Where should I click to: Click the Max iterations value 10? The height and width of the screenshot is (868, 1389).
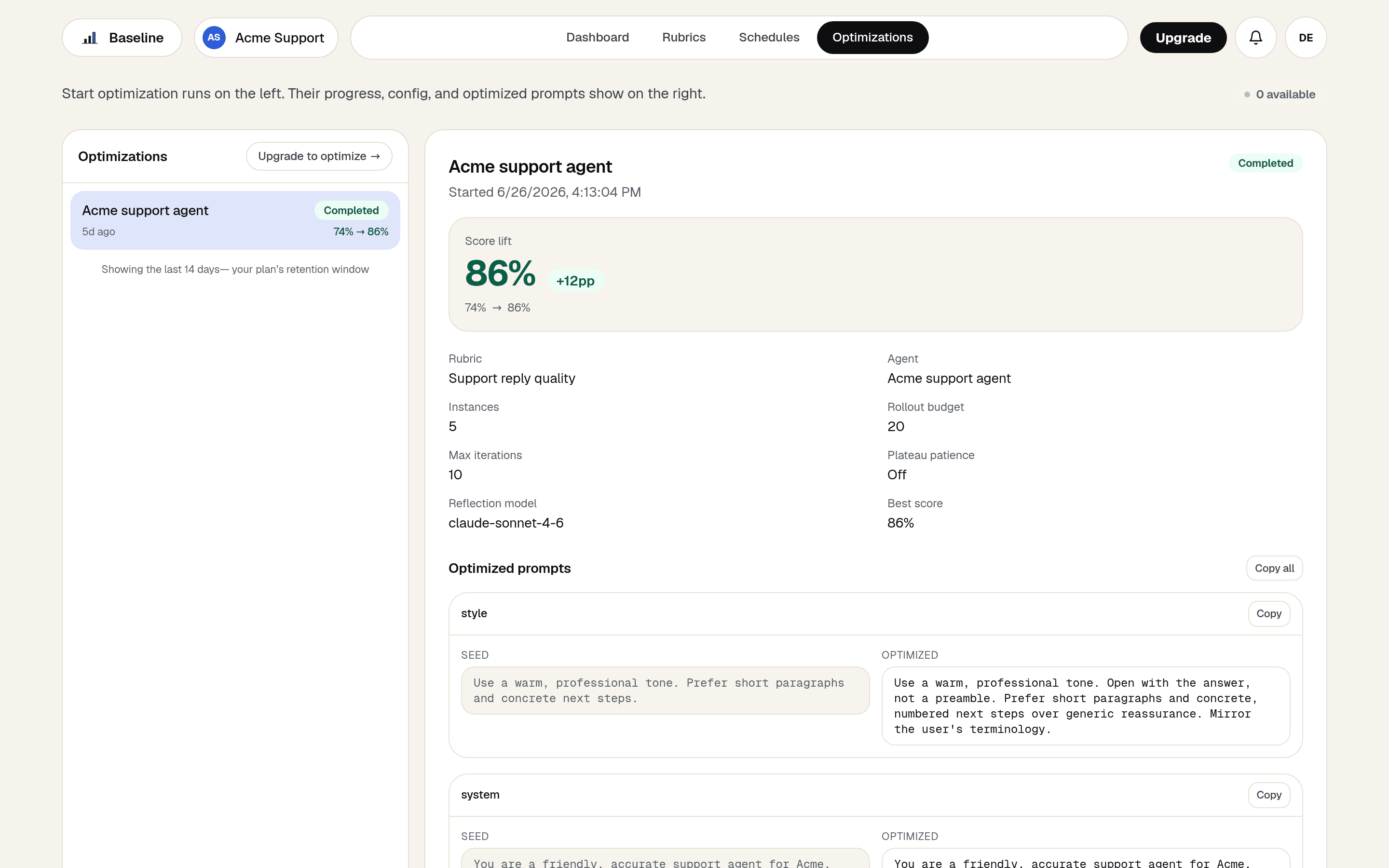coord(455,475)
